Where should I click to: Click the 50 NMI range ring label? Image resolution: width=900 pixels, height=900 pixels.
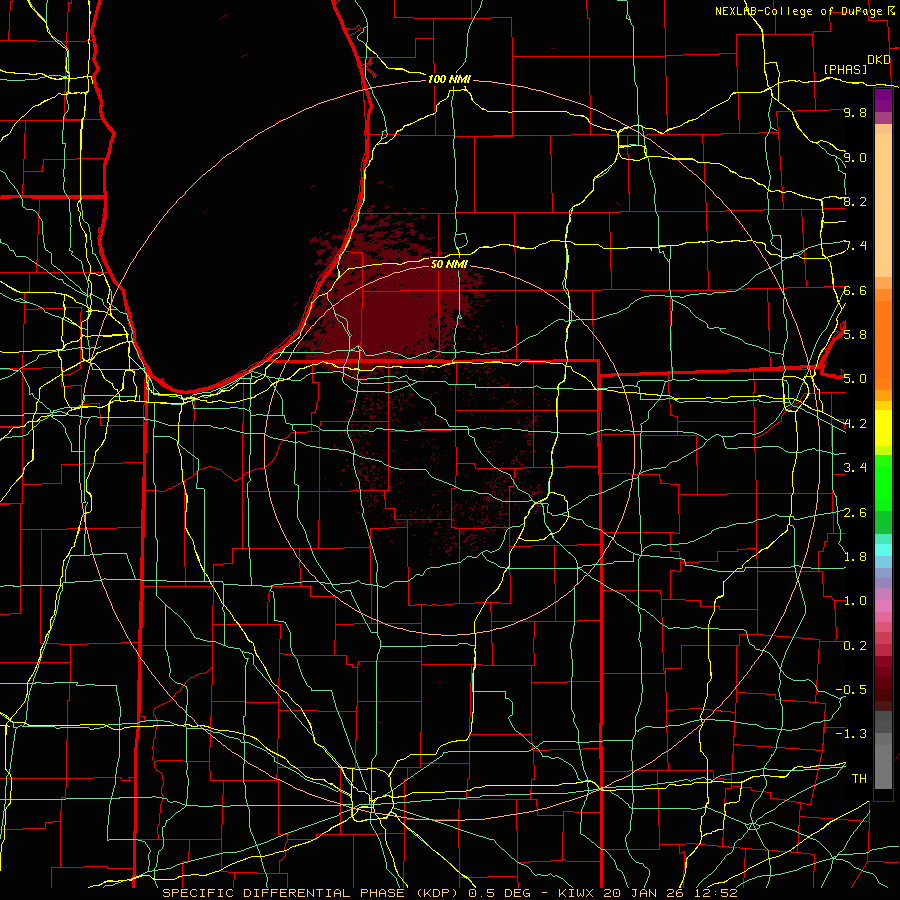449,264
